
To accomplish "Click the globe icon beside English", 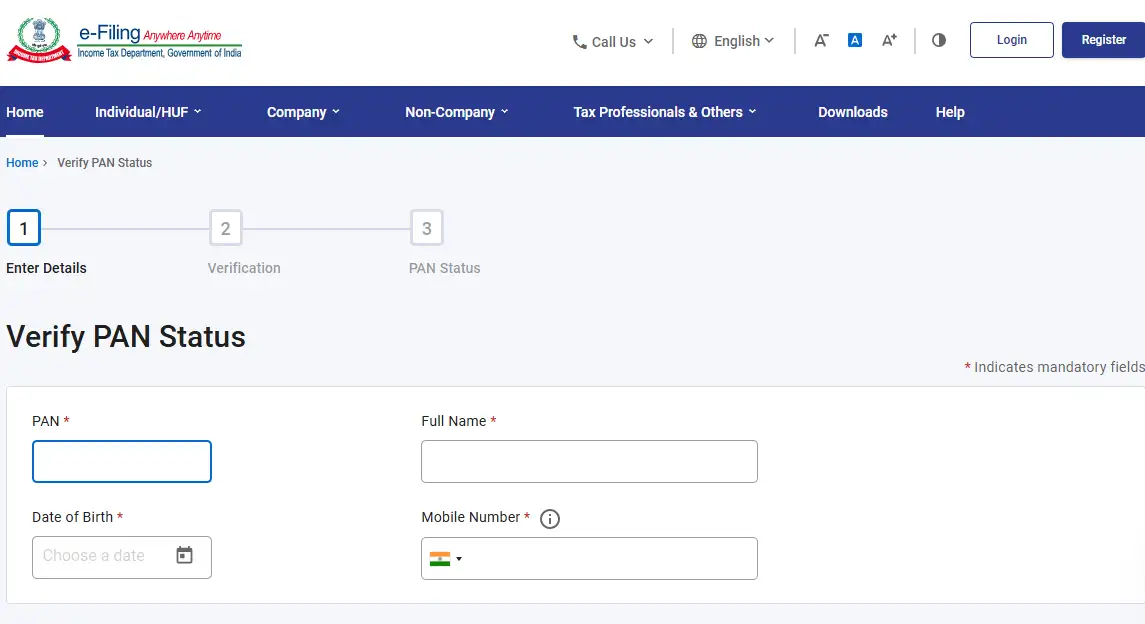I will pyautogui.click(x=698, y=41).
